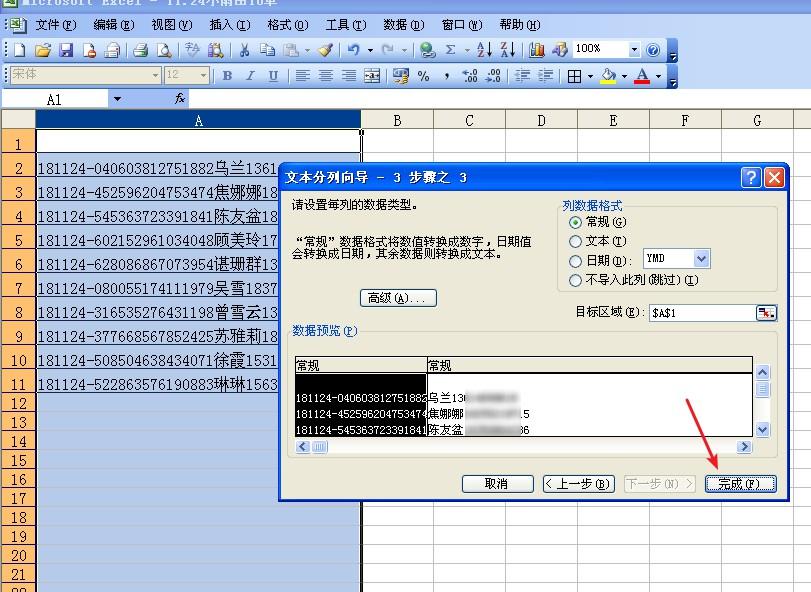
Task: Cut the selection with the scissors icon
Action: pyautogui.click(x=244, y=50)
